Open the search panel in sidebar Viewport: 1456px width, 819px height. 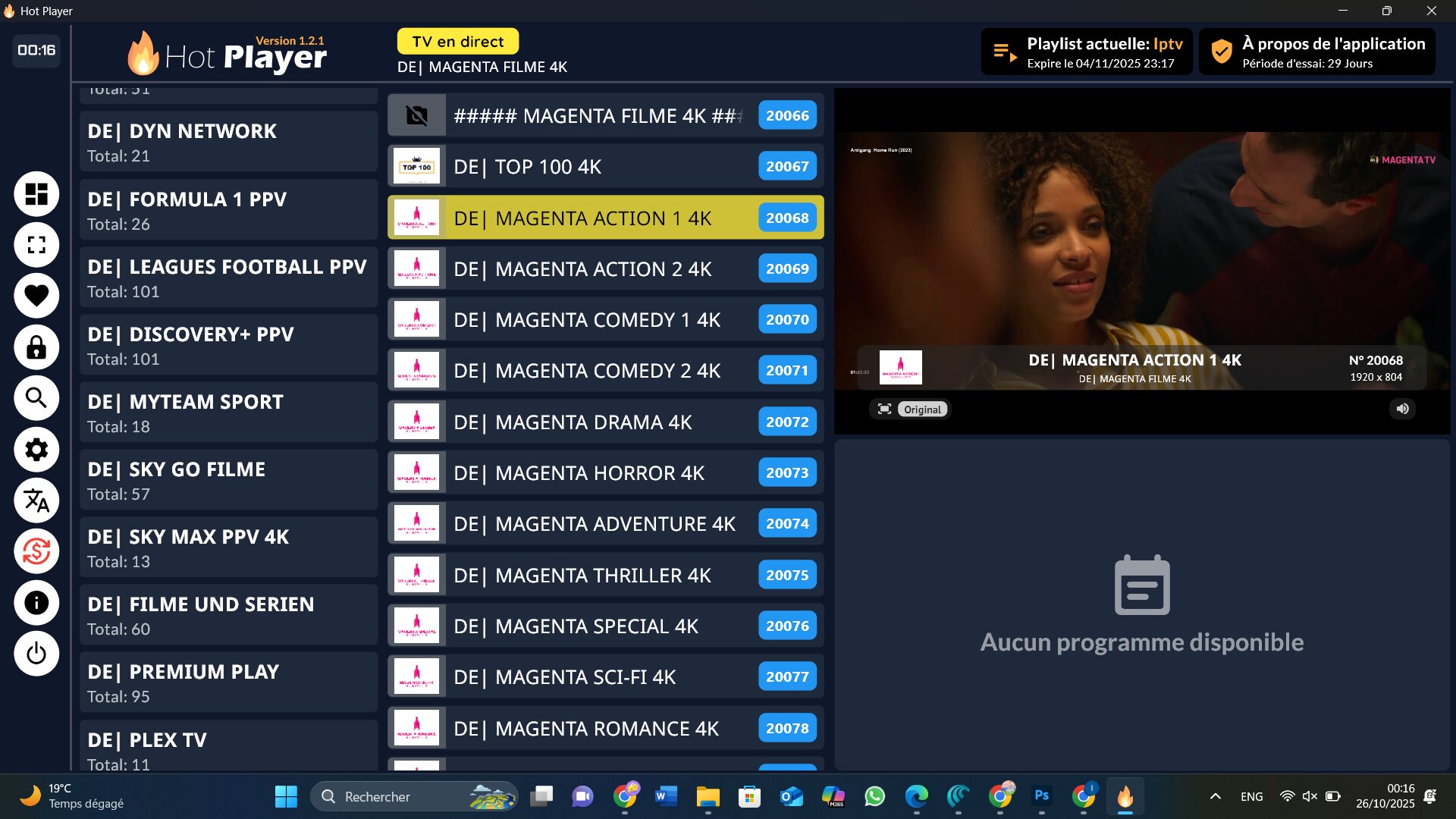[36, 398]
